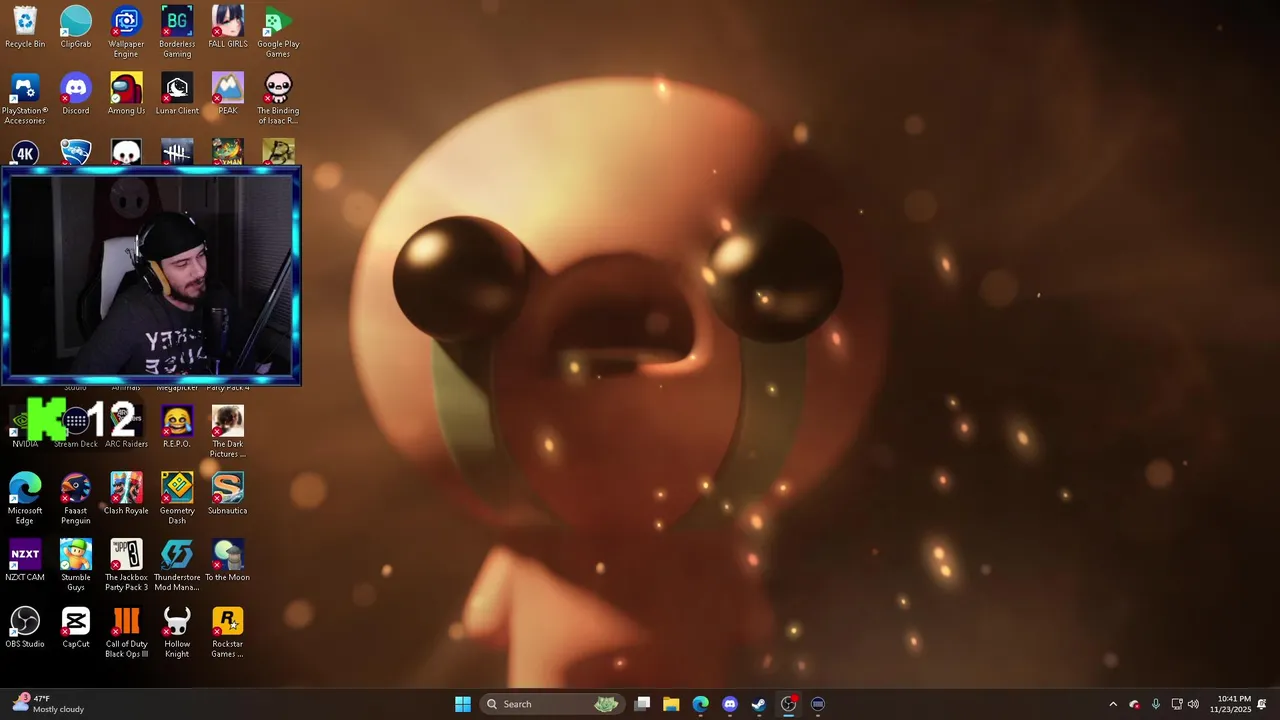Select the Dead by Daylight icon
Viewport: 1280px width, 720px height.
177,152
